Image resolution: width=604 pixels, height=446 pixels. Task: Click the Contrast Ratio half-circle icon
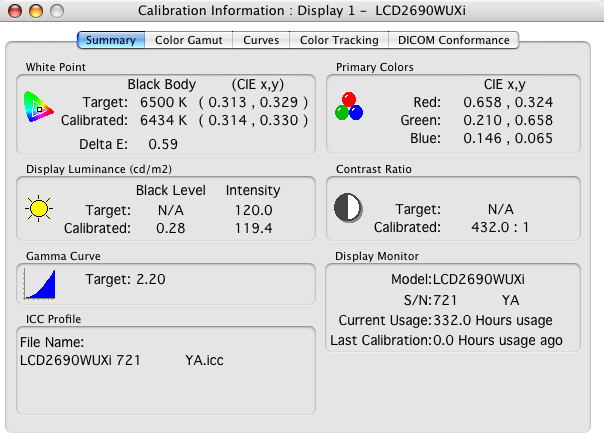(x=348, y=208)
